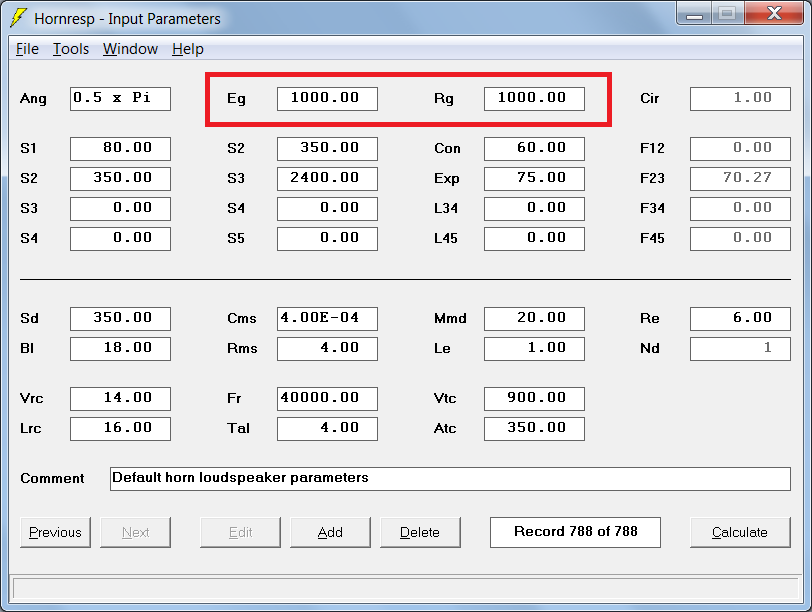
Task: Click the Vtc field showing 900.00
Action: [534, 399]
